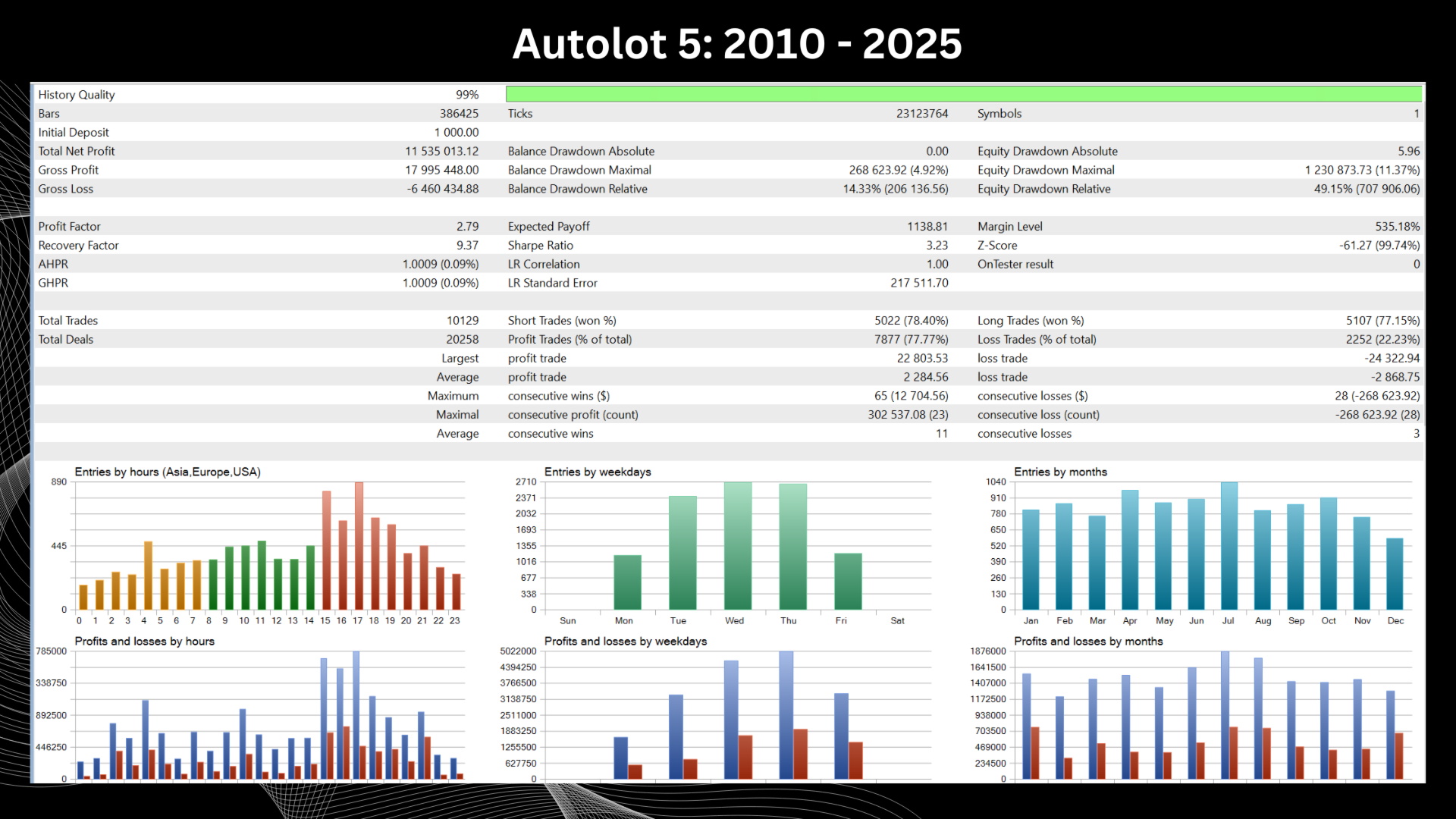This screenshot has height=819, width=1456.
Task: Click the hour 17 bar in Entries by hours
Action: [359, 546]
